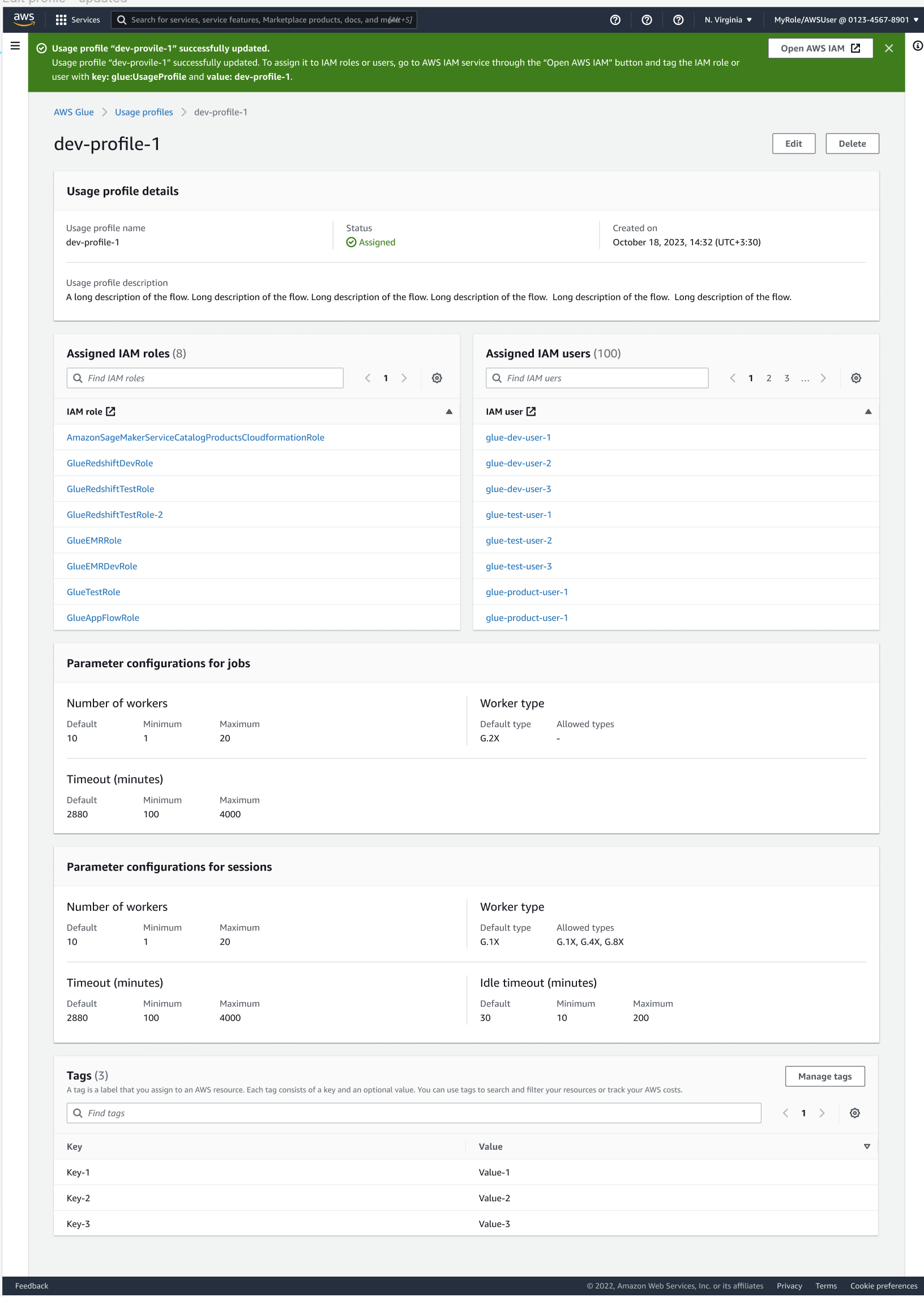Sort the IAM user column using its arrow
The width and height of the screenshot is (924, 1297).
click(868, 411)
